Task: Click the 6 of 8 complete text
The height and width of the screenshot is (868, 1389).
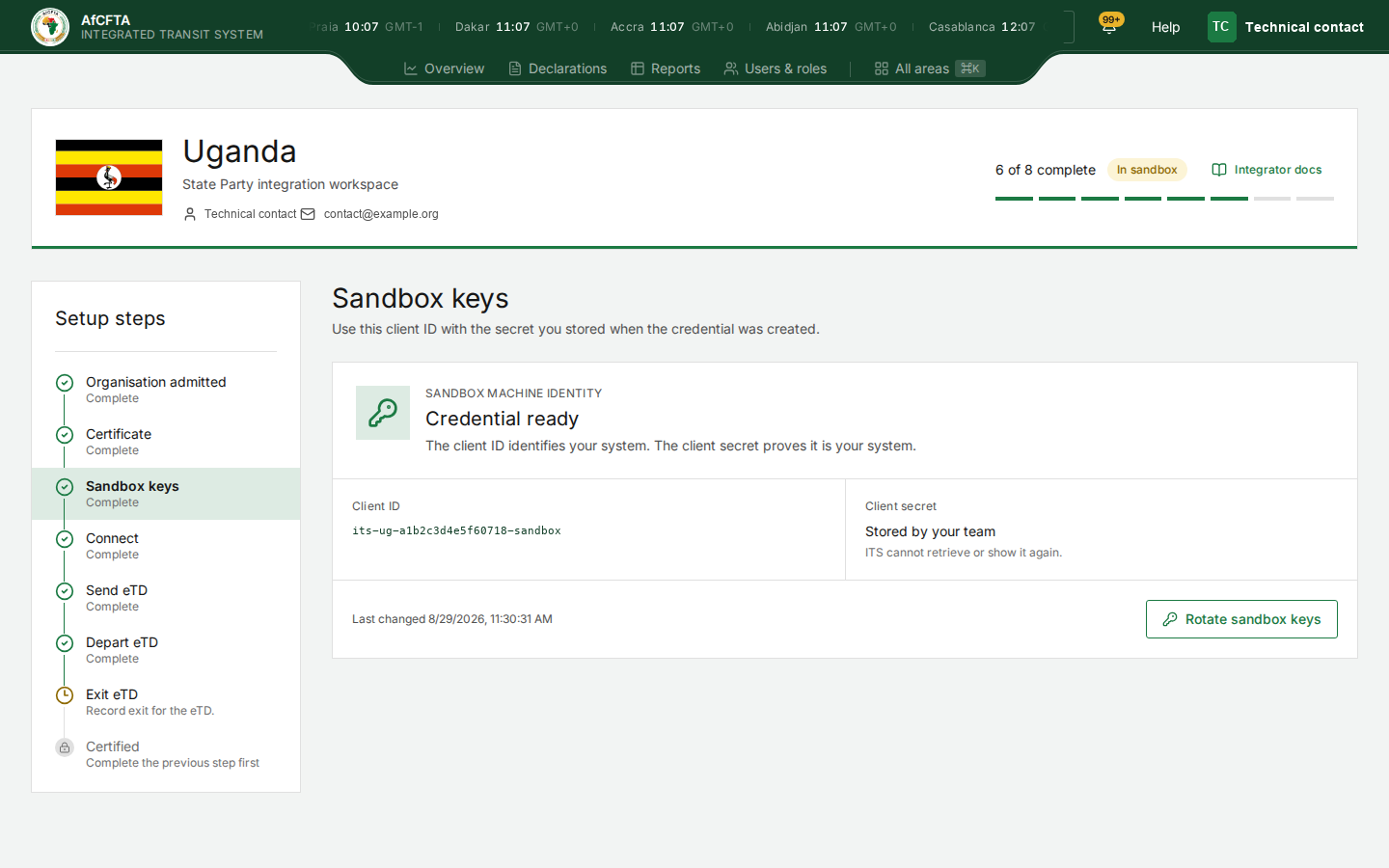Action: tap(1046, 170)
